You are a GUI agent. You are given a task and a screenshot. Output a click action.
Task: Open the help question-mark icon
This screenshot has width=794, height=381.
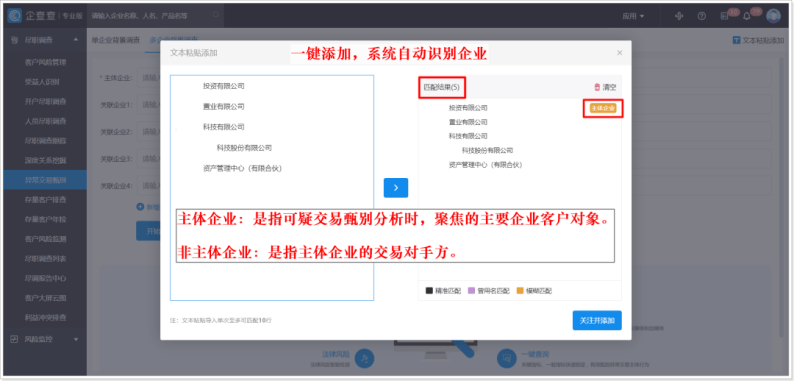pos(702,16)
